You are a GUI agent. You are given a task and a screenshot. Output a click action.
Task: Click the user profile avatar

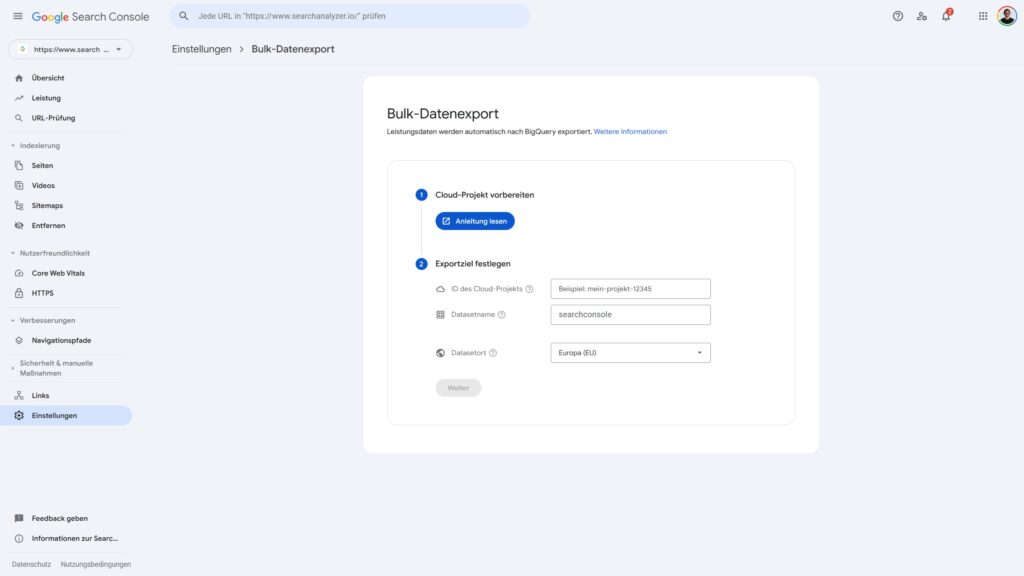click(x=1006, y=16)
